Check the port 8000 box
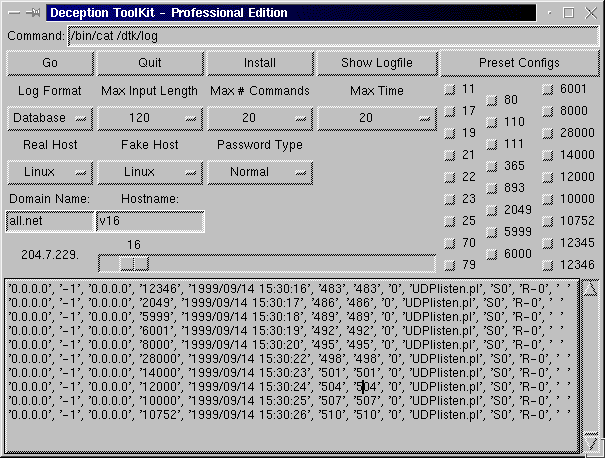 (548, 112)
